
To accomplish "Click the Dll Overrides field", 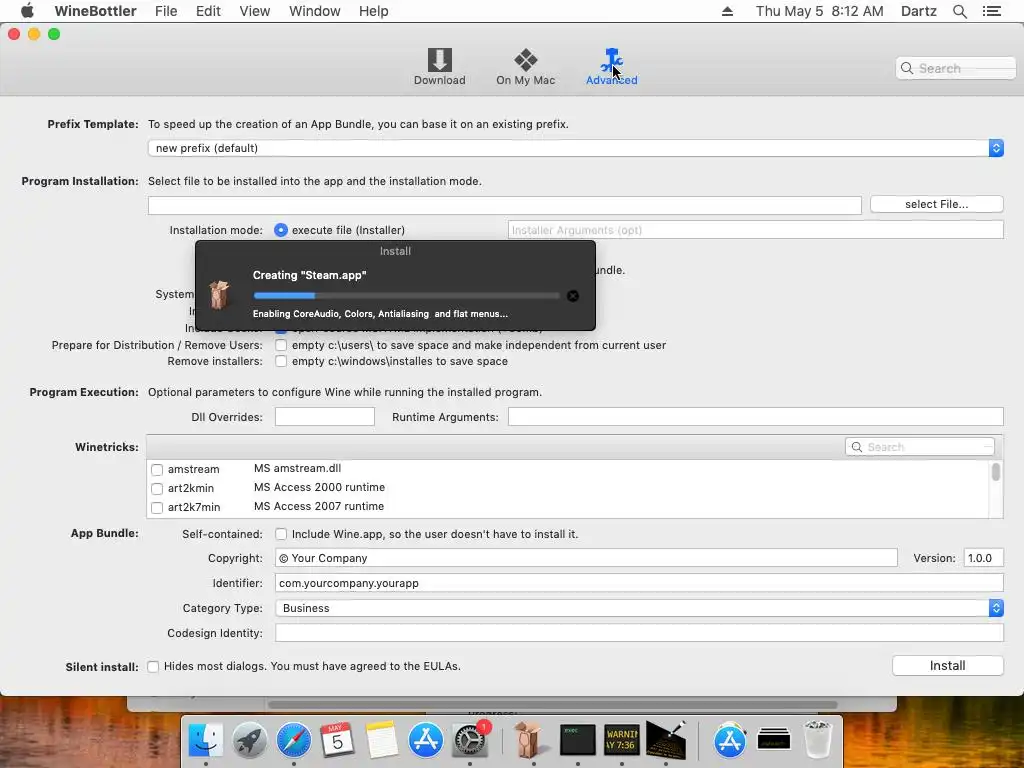I will [x=325, y=417].
